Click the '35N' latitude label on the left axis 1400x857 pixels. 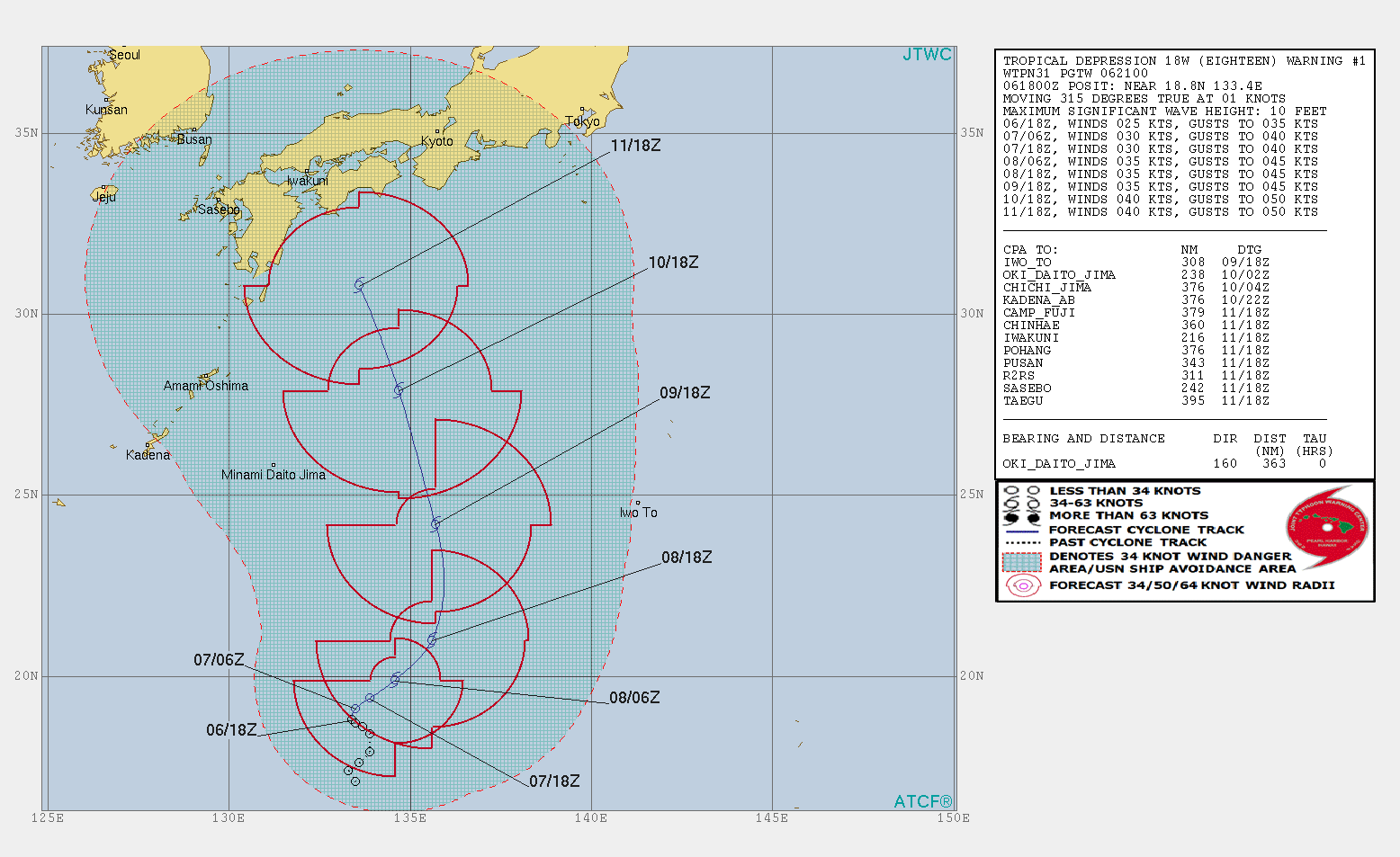coord(27,133)
